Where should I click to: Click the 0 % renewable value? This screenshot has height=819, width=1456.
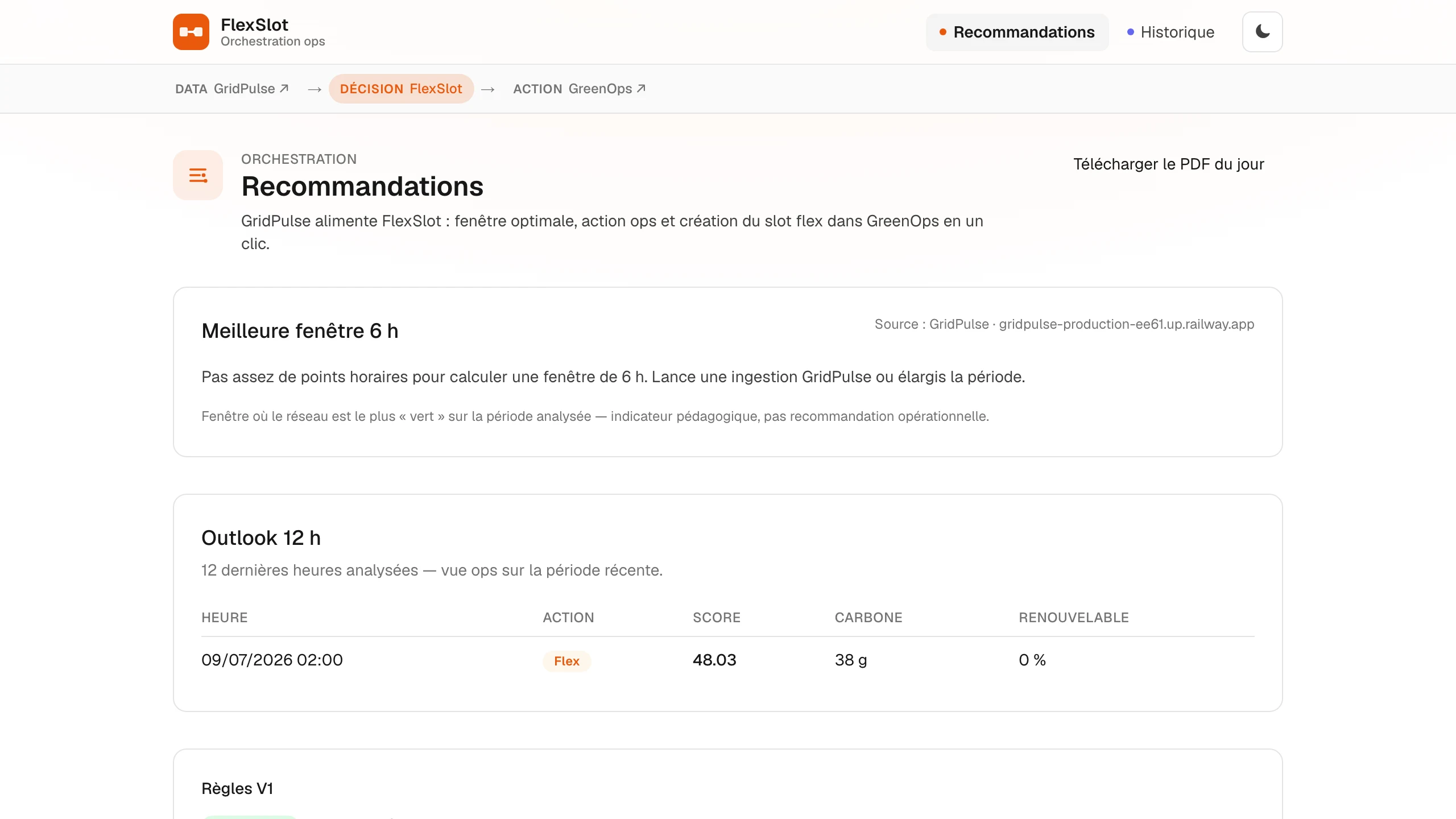pyautogui.click(x=1032, y=660)
